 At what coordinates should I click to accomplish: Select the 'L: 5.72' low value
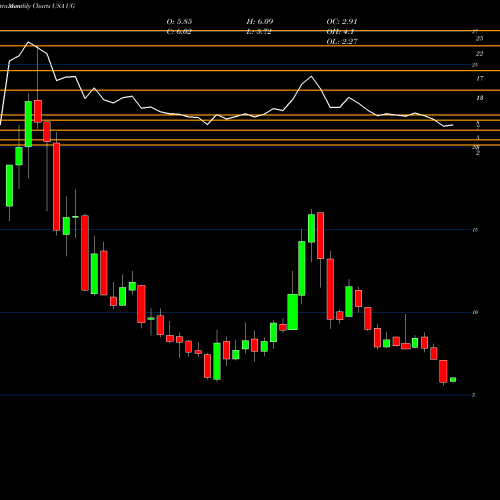(259, 32)
